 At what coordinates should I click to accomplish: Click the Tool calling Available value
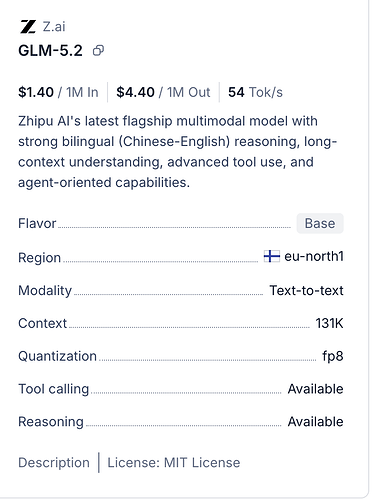pyautogui.click(x=315, y=389)
